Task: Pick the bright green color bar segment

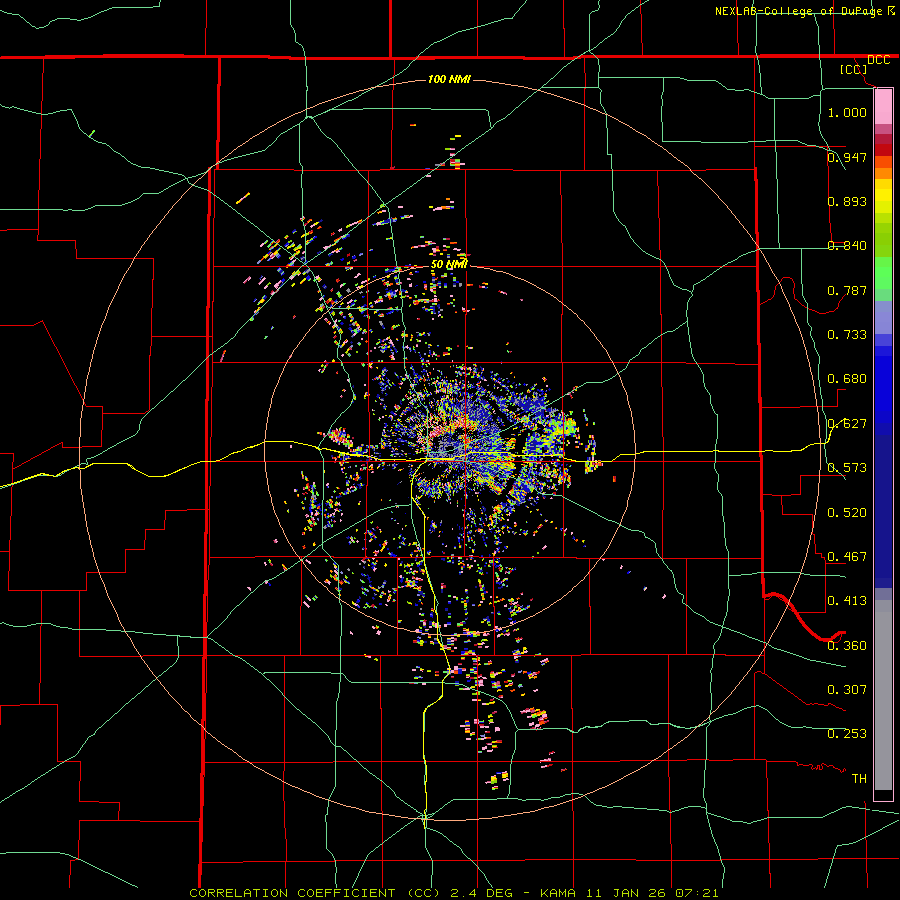Action: point(883,273)
